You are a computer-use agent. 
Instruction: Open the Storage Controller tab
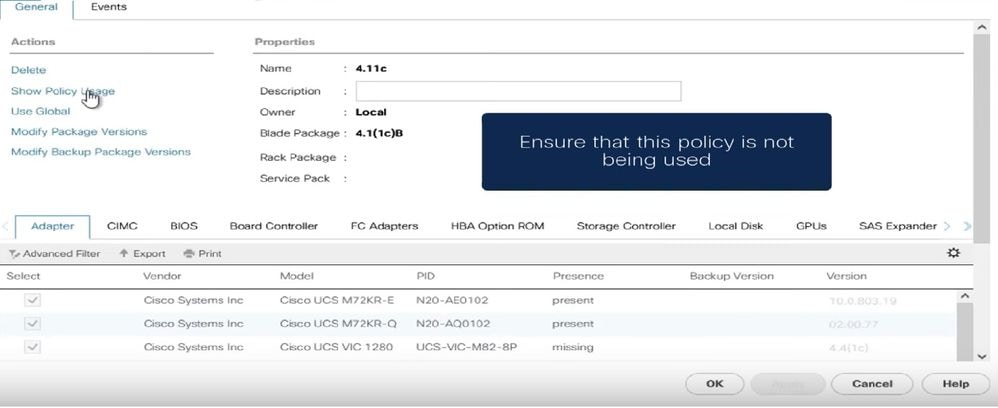point(626,226)
